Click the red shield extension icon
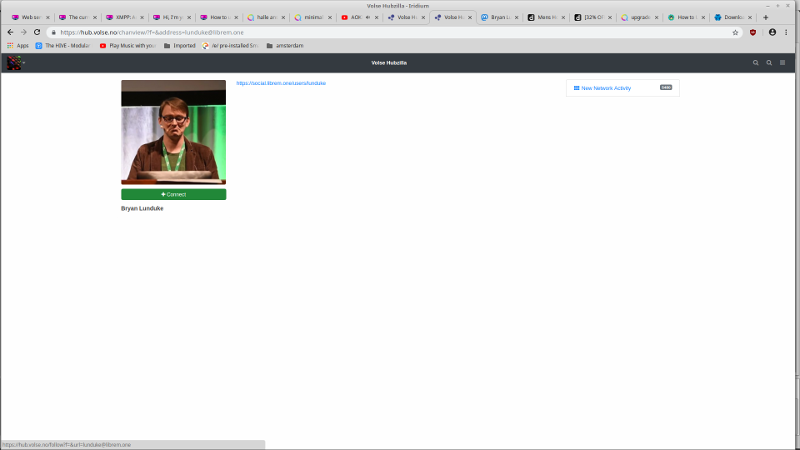The width and height of the screenshot is (800, 450). [753, 32]
